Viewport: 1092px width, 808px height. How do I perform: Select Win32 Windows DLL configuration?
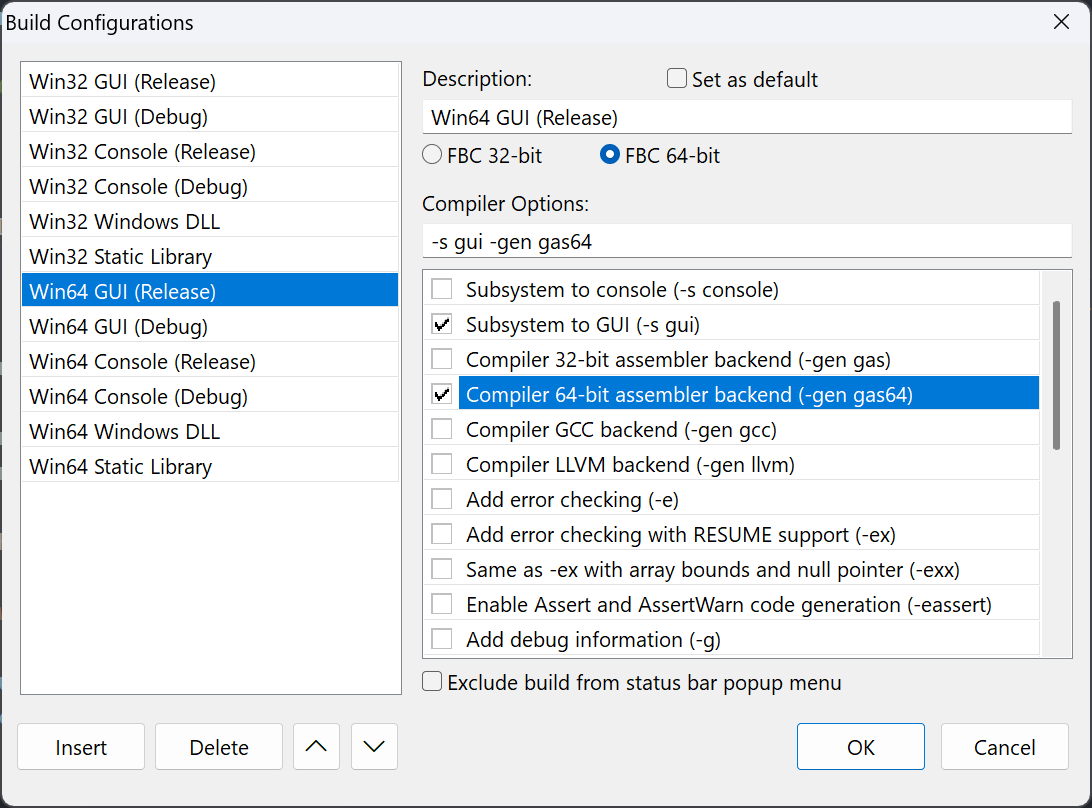210,222
